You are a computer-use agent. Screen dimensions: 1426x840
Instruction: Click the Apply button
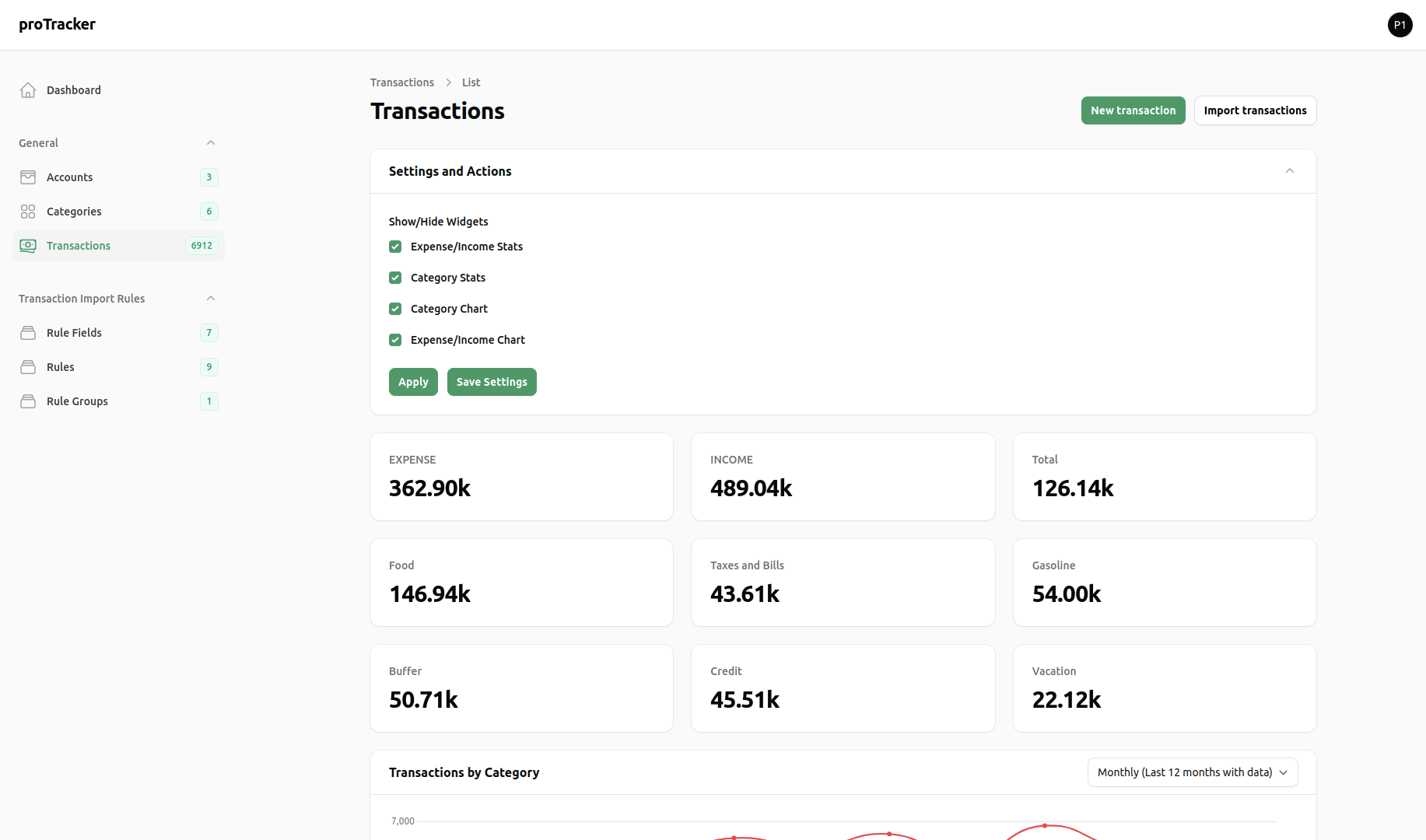tap(413, 382)
